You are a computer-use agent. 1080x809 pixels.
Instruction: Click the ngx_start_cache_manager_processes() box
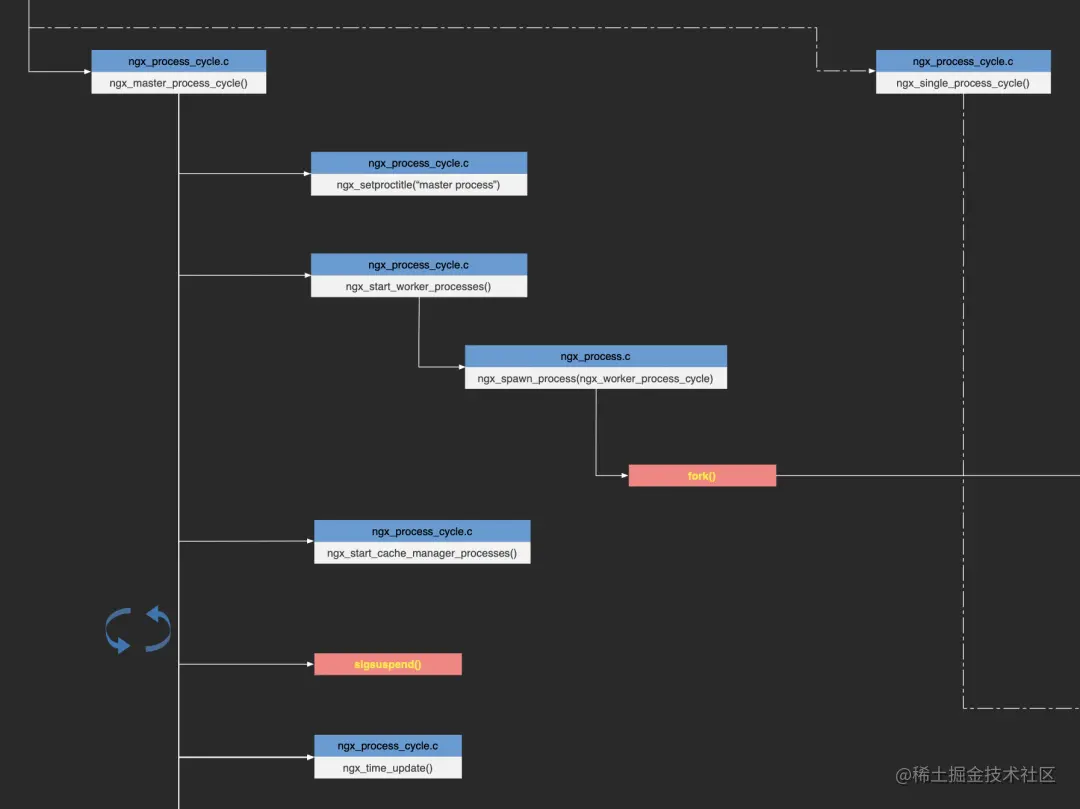pos(422,553)
